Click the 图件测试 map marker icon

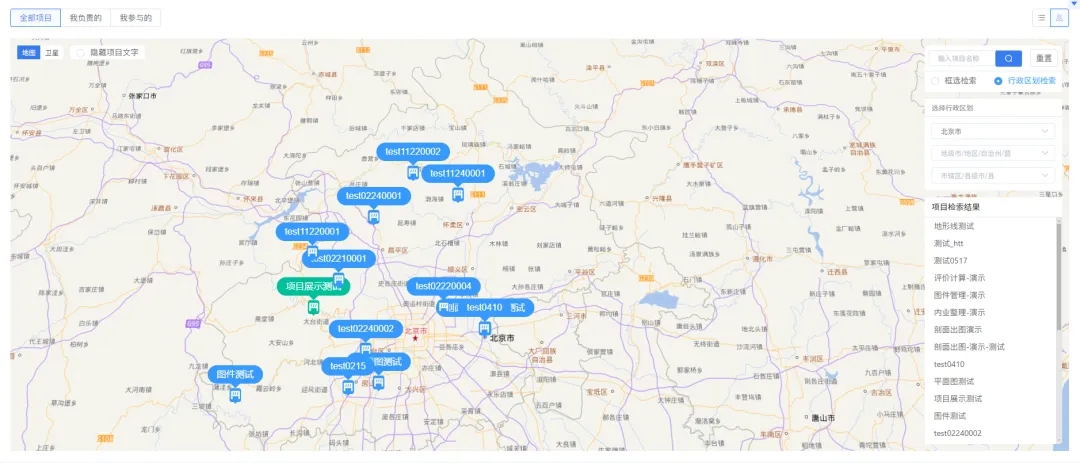click(x=235, y=395)
